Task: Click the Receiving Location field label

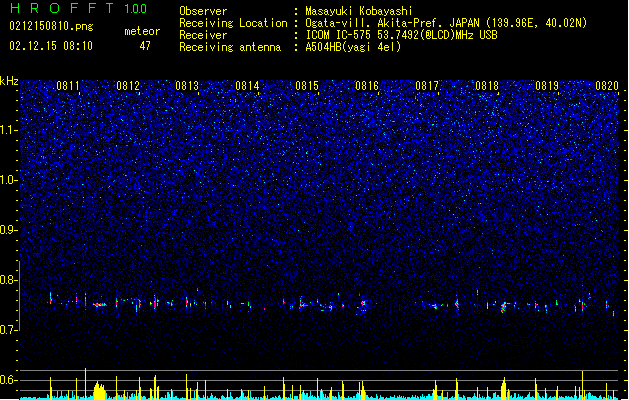Action: (233, 23)
